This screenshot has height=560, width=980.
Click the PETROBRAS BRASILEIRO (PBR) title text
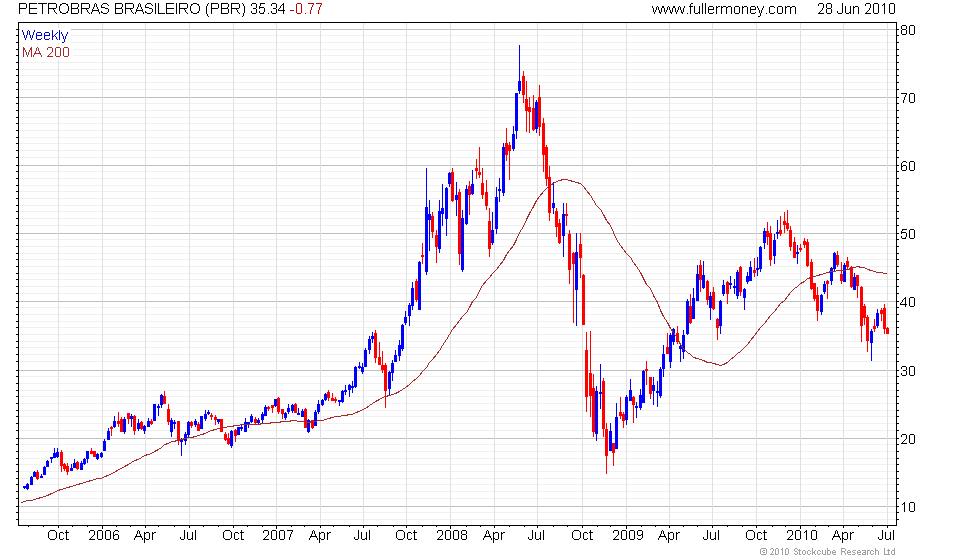point(132,9)
